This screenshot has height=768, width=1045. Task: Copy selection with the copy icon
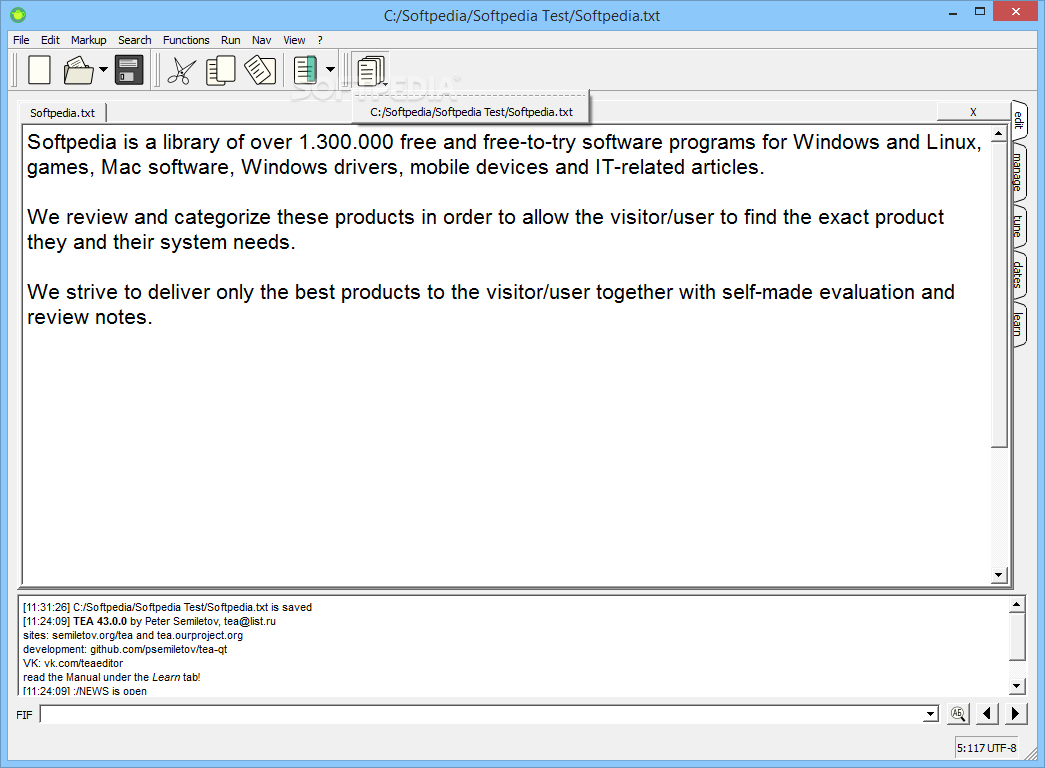(221, 70)
